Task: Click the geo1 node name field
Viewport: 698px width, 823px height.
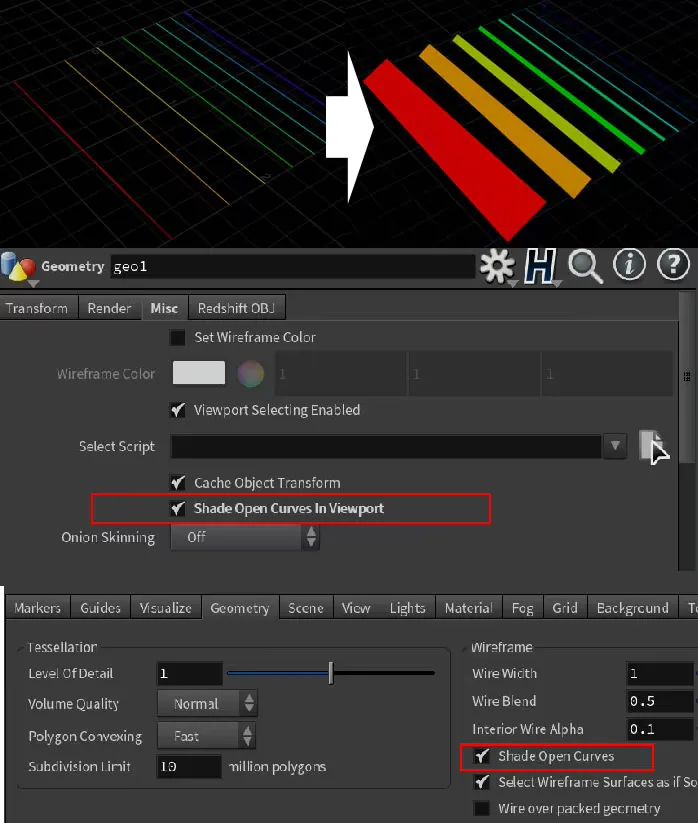Action: pos(292,267)
